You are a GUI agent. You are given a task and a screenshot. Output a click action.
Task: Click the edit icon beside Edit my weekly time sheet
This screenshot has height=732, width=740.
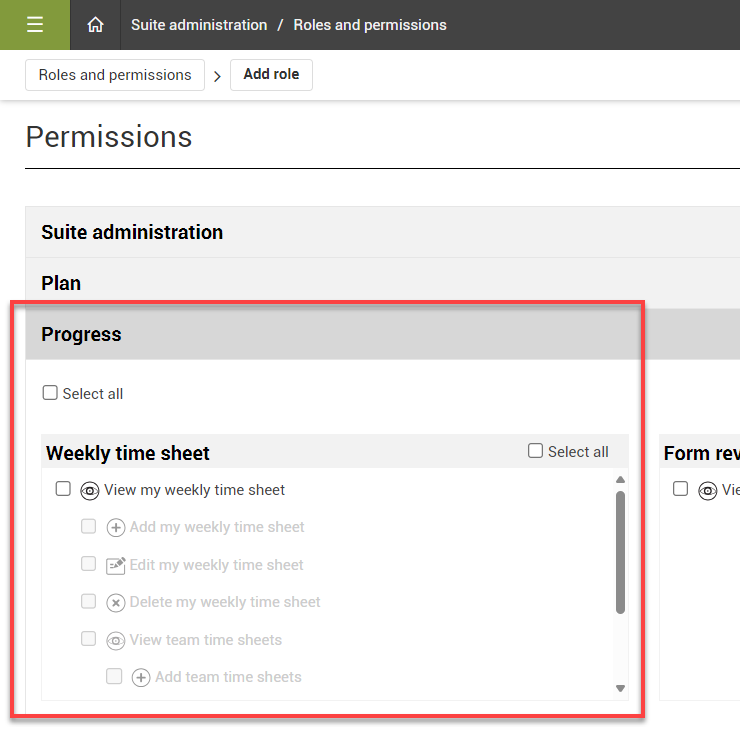click(116, 565)
